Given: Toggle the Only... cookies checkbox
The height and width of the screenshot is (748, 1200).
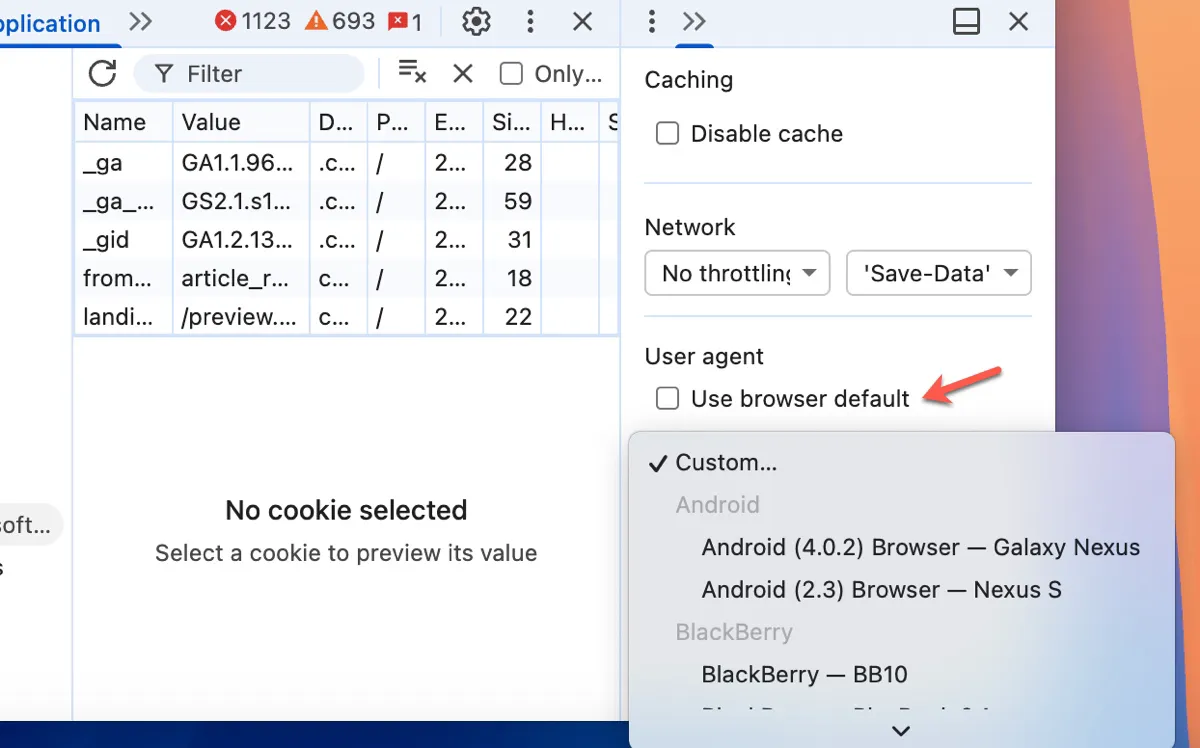Looking at the screenshot, I should (x=511, y=73).
